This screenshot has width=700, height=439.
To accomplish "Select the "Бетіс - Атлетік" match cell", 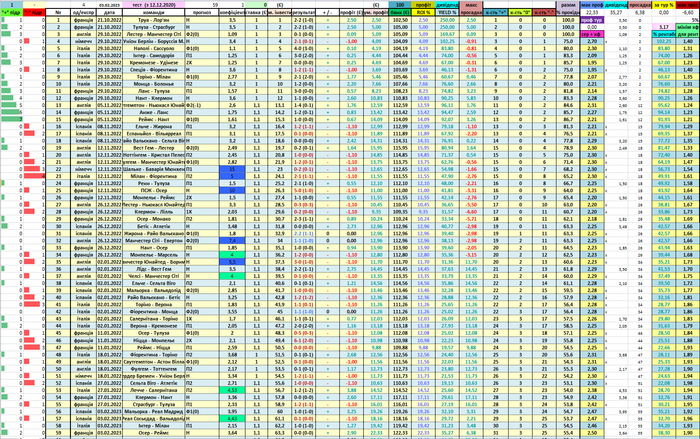I will click(154, 226).
